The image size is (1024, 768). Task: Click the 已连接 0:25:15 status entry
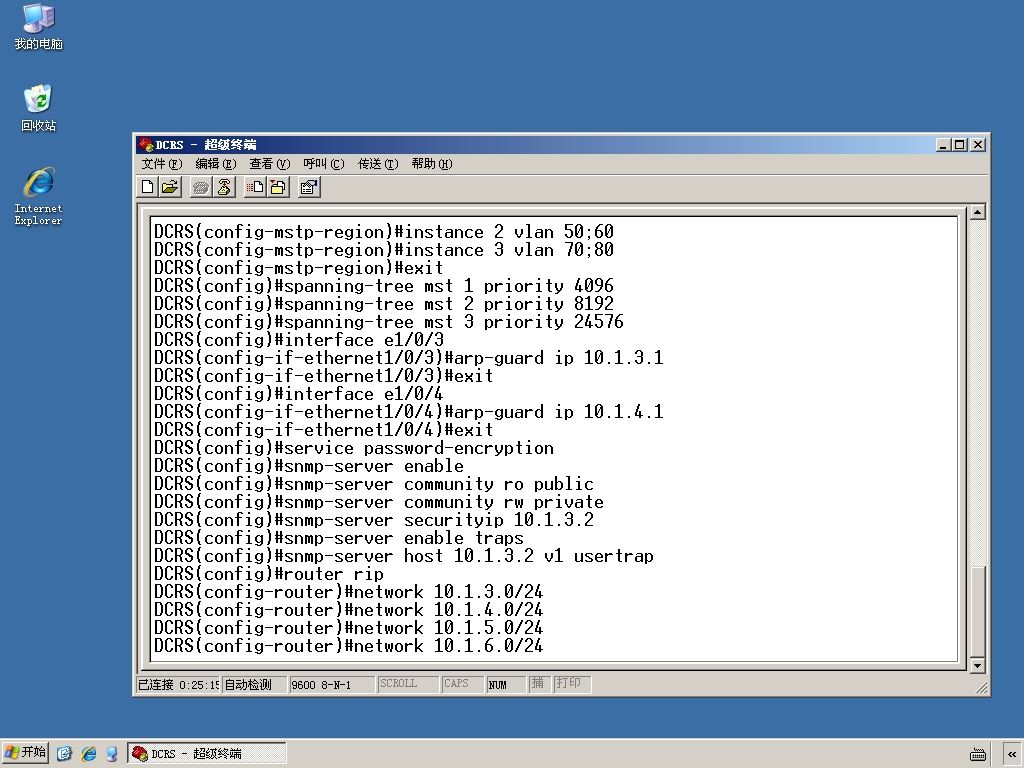tap(178, 684)
